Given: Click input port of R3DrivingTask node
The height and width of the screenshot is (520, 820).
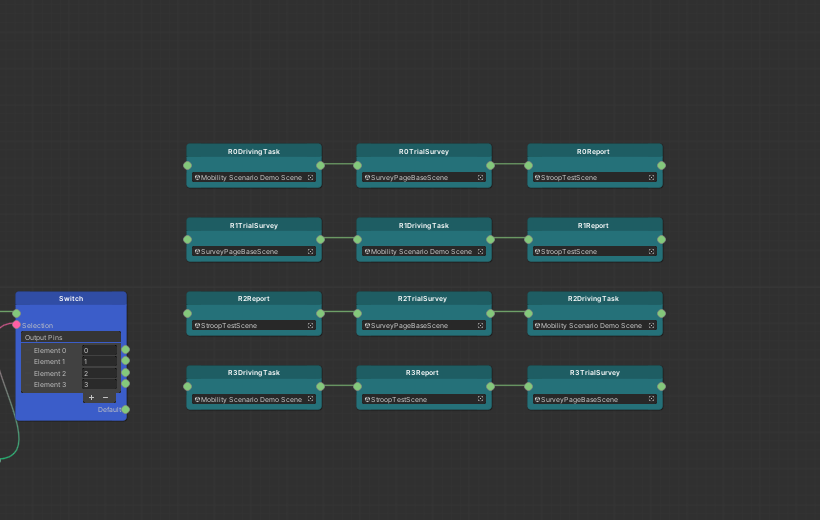Looking at the screenshot, I should point(187,387).
